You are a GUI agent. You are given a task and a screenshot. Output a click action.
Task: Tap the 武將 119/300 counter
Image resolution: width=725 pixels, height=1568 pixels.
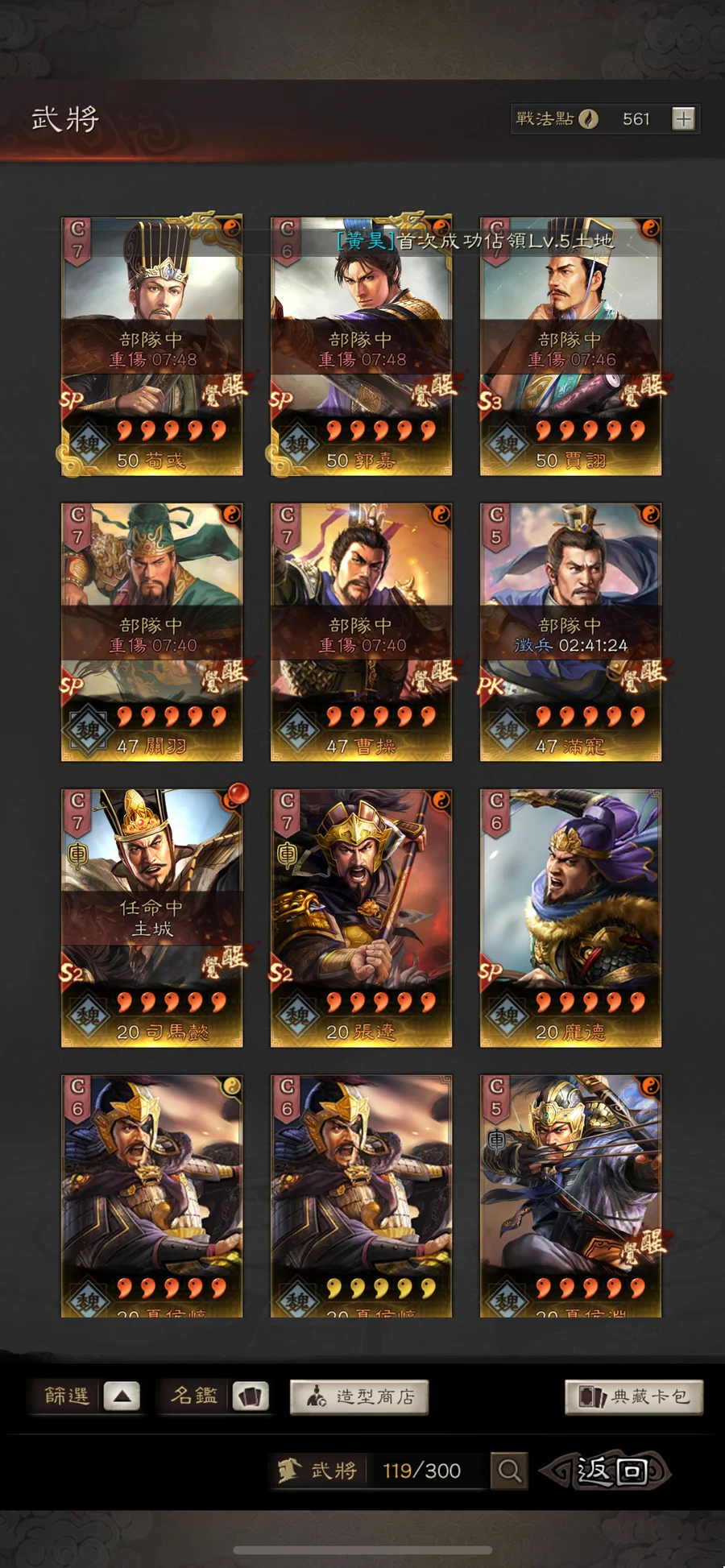[x=379, y=1471]
